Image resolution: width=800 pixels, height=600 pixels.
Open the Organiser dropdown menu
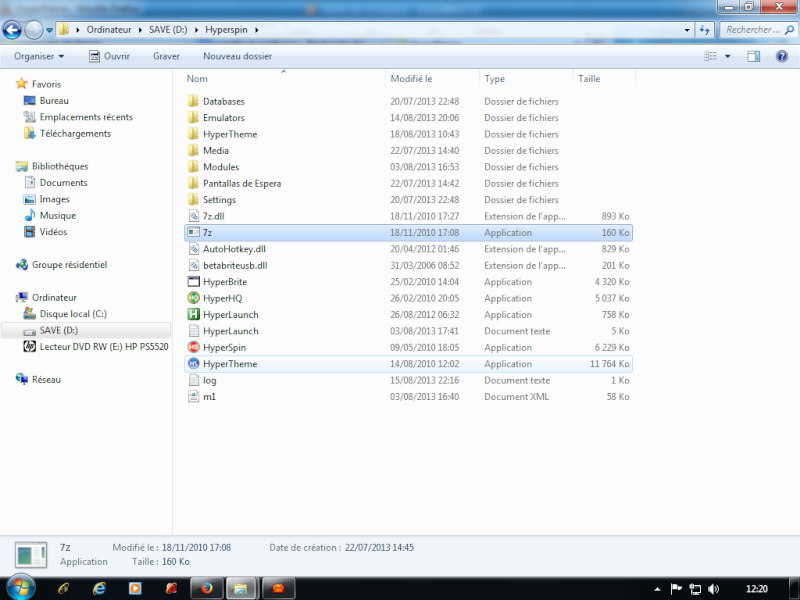(39, 56)
